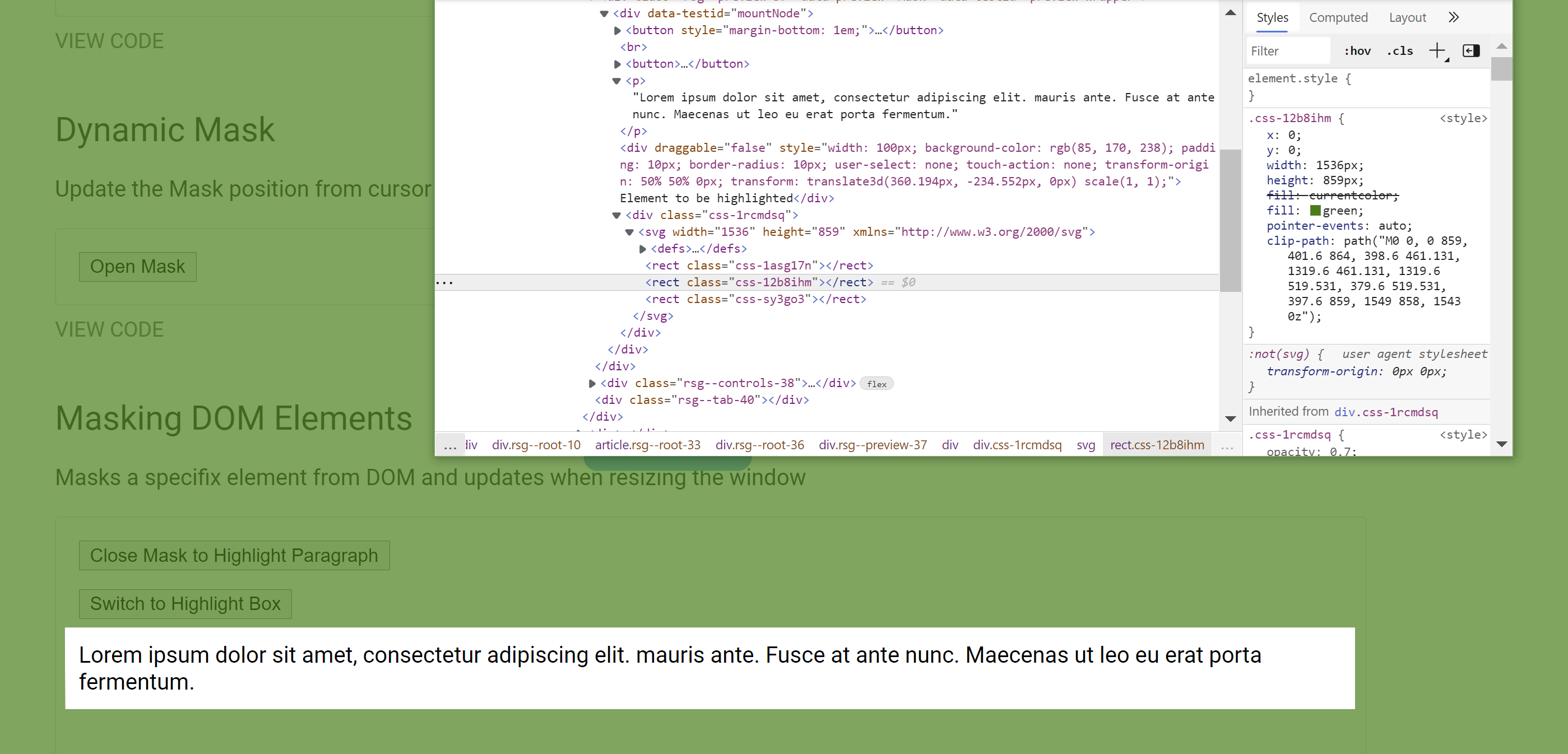This screenshot has width=1568, height=754.
Task: Open the Layout tab
Action: click(x=1407, y=18)
